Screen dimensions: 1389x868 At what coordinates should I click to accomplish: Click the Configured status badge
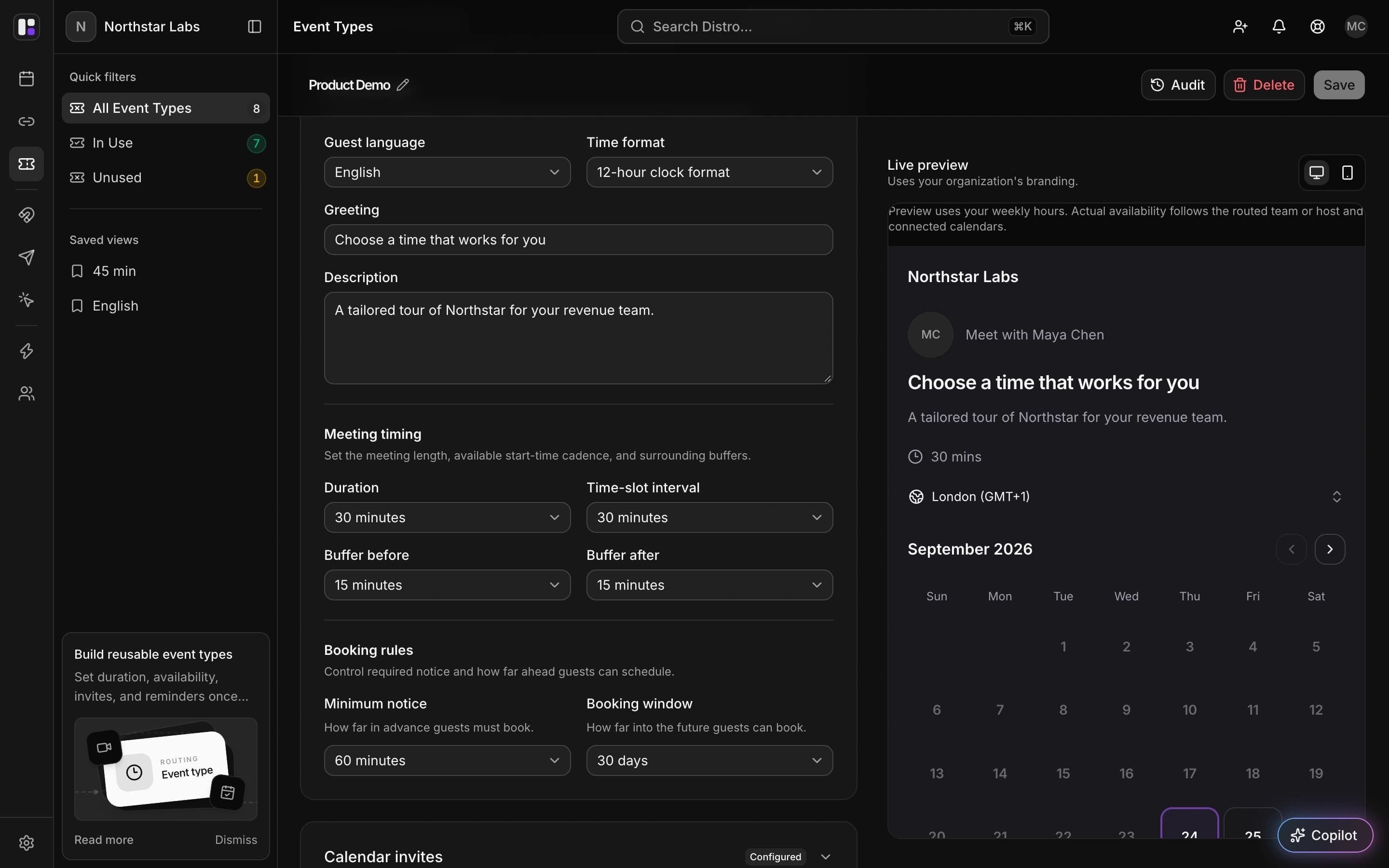pos(776,856)
